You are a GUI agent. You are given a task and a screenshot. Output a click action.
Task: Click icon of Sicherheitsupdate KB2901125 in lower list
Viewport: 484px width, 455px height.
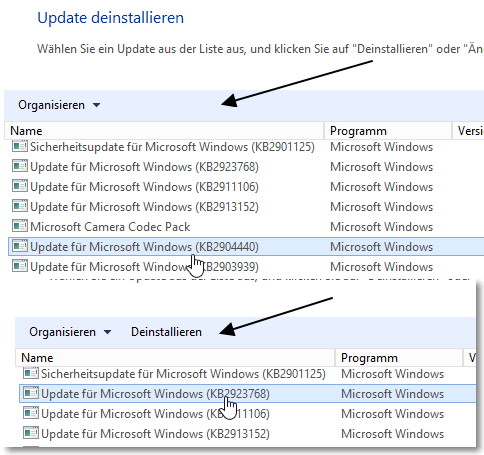point(31,374)
